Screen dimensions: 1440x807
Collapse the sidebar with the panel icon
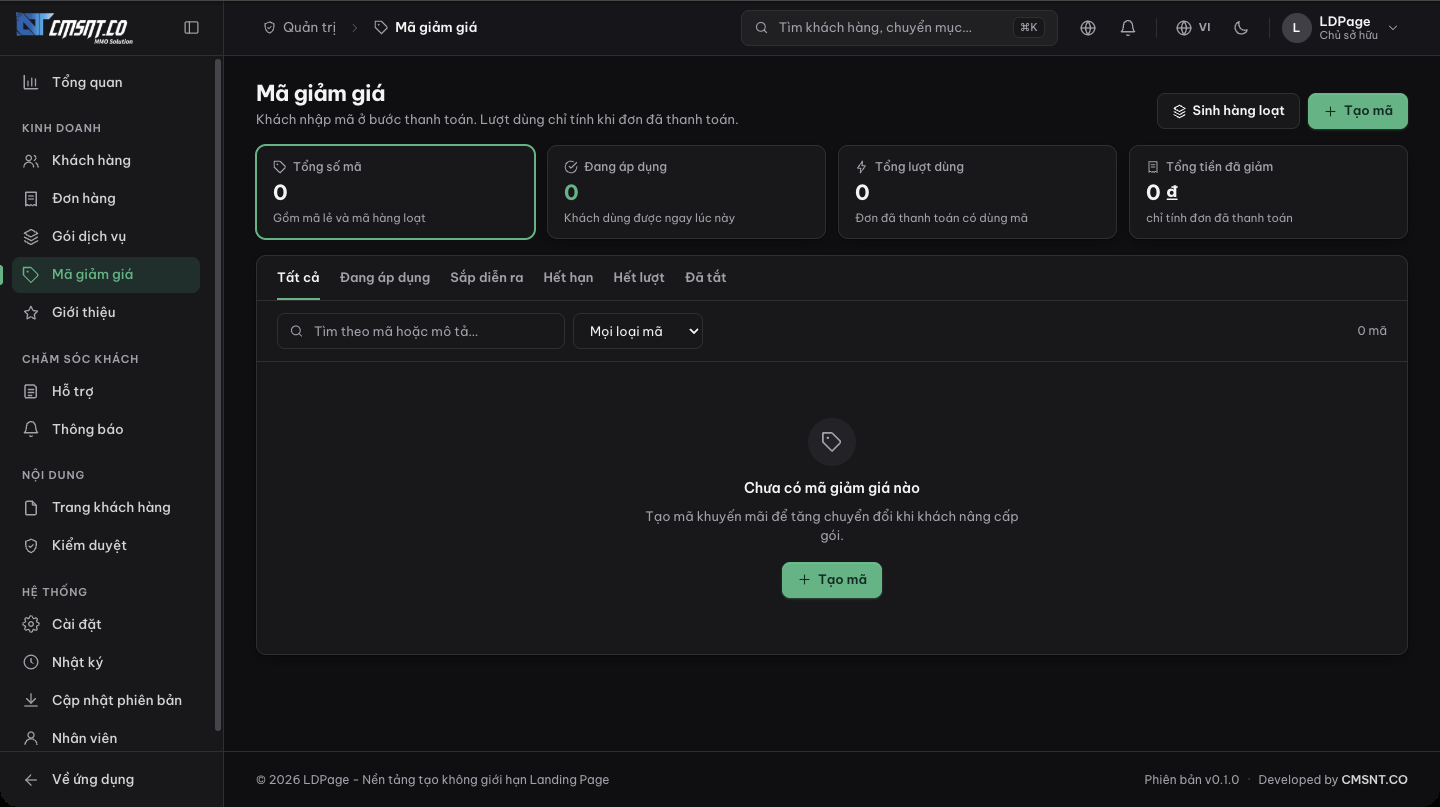tap(192, 28)
